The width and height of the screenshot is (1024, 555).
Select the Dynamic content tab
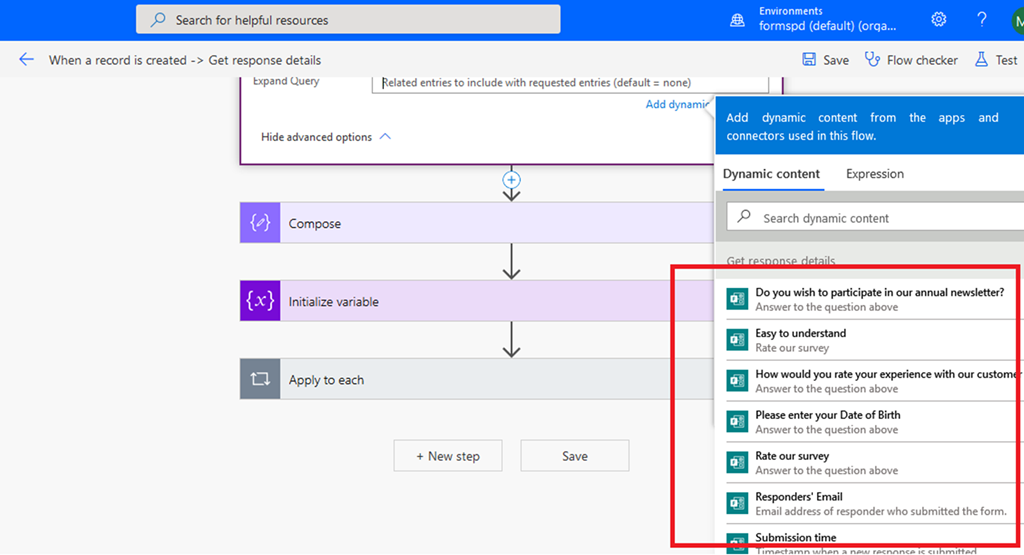771,174
